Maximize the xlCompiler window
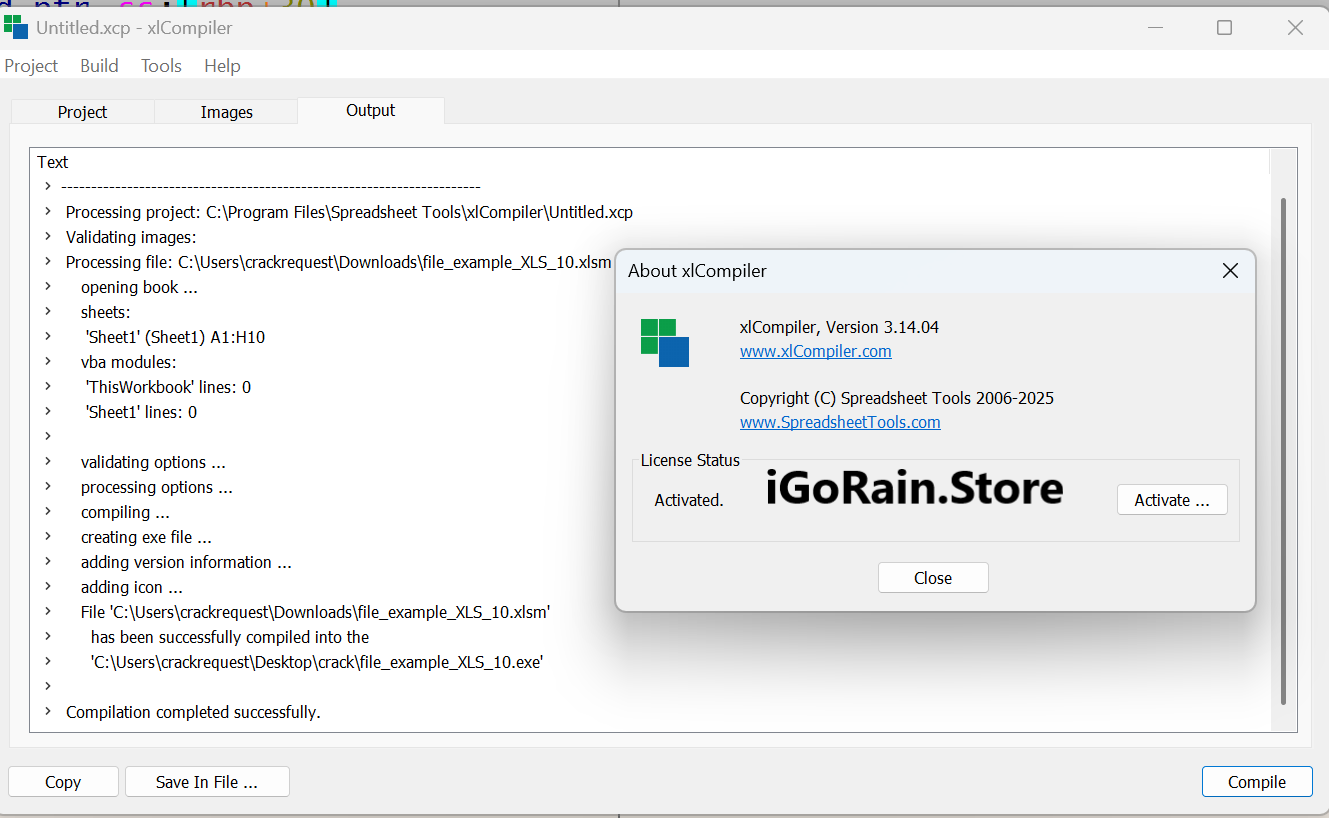This screenshot has height=818, width=1329. pos(1224,28)
